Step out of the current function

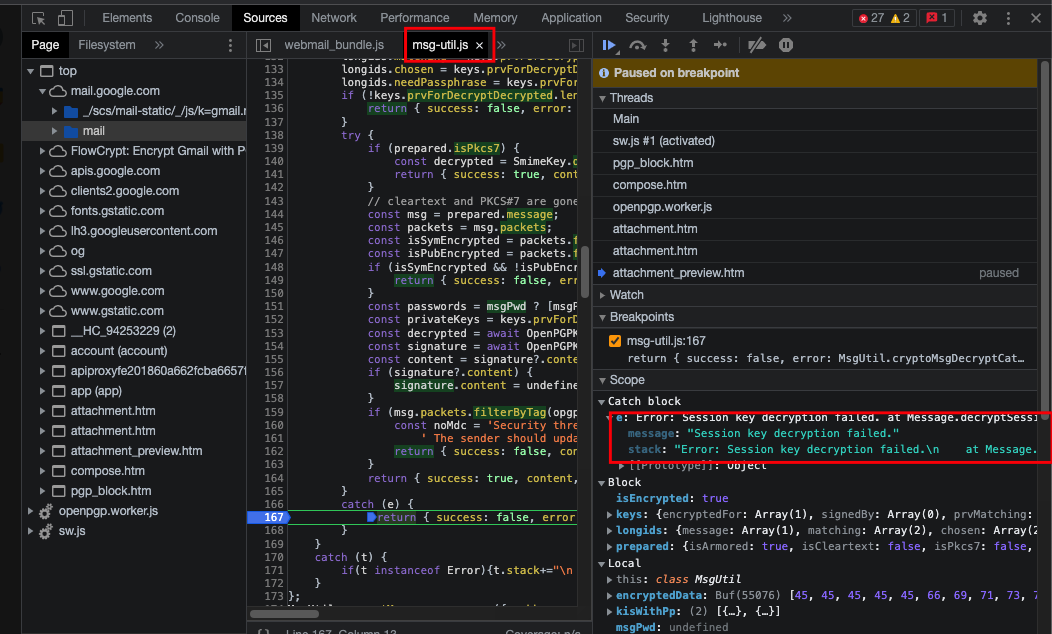pos(691,45)
